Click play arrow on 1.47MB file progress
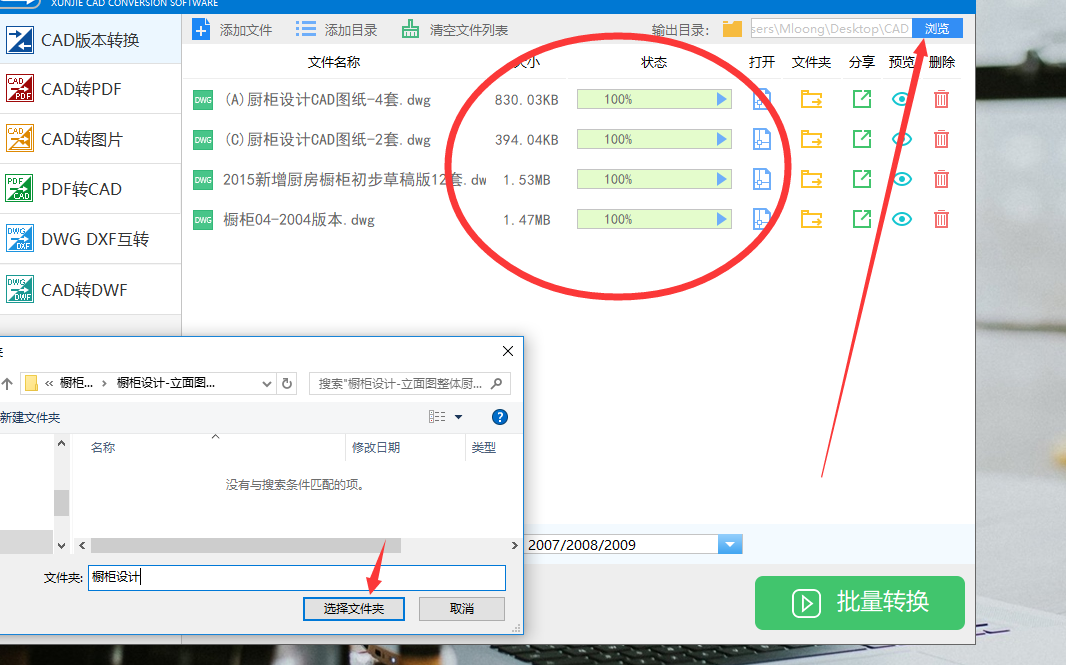The height and width of the screenshot is (665, 1066). pos(721,219)
